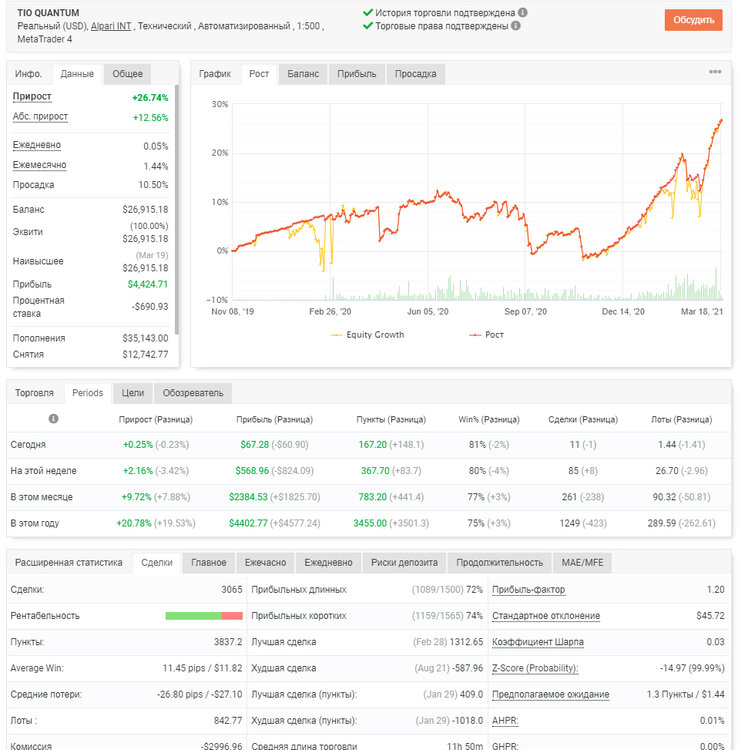
Task: Click the Z-Score (Probability) link
Action: 535,668
